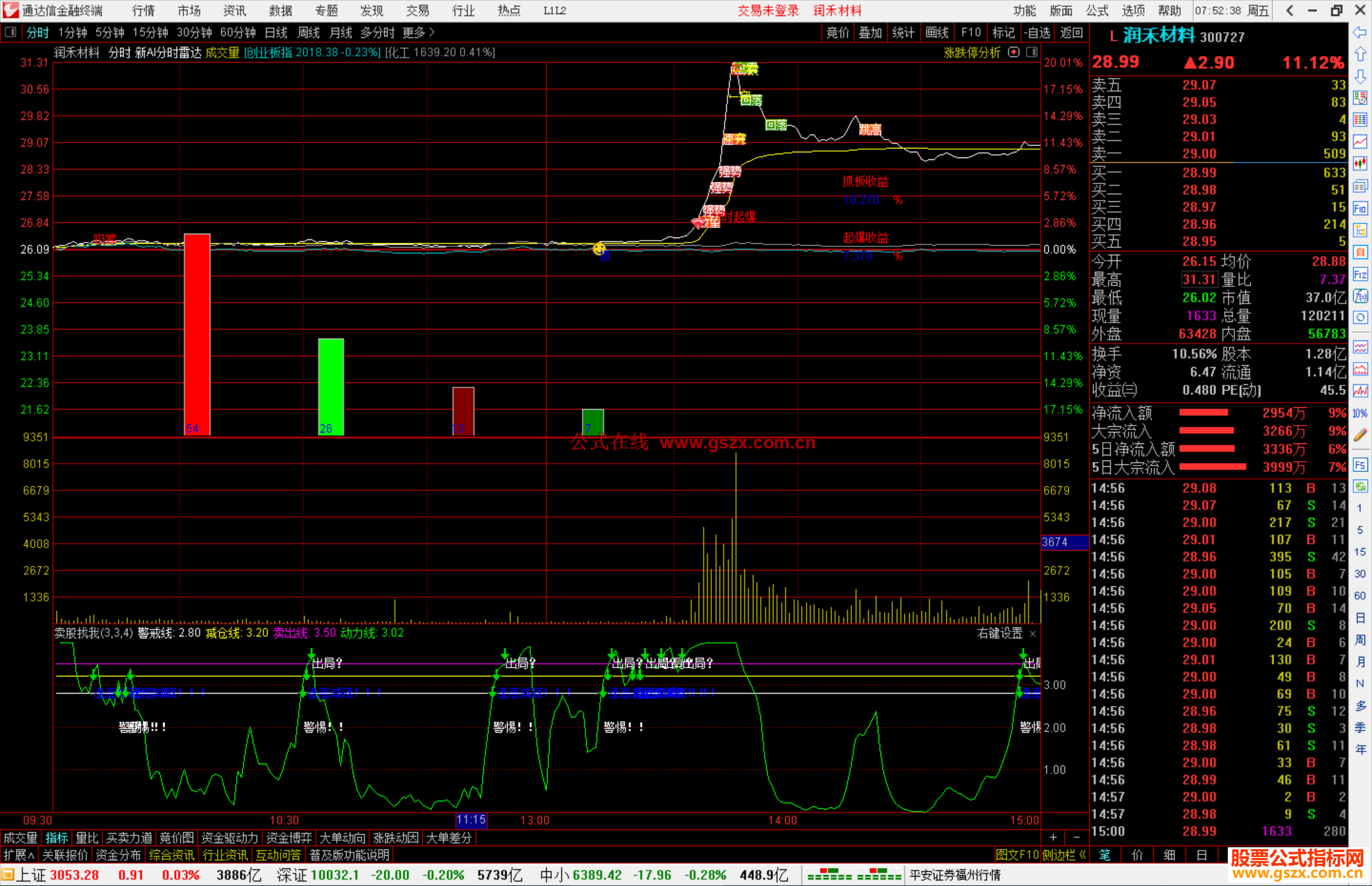Open the 行情 menu

[143, 11]
